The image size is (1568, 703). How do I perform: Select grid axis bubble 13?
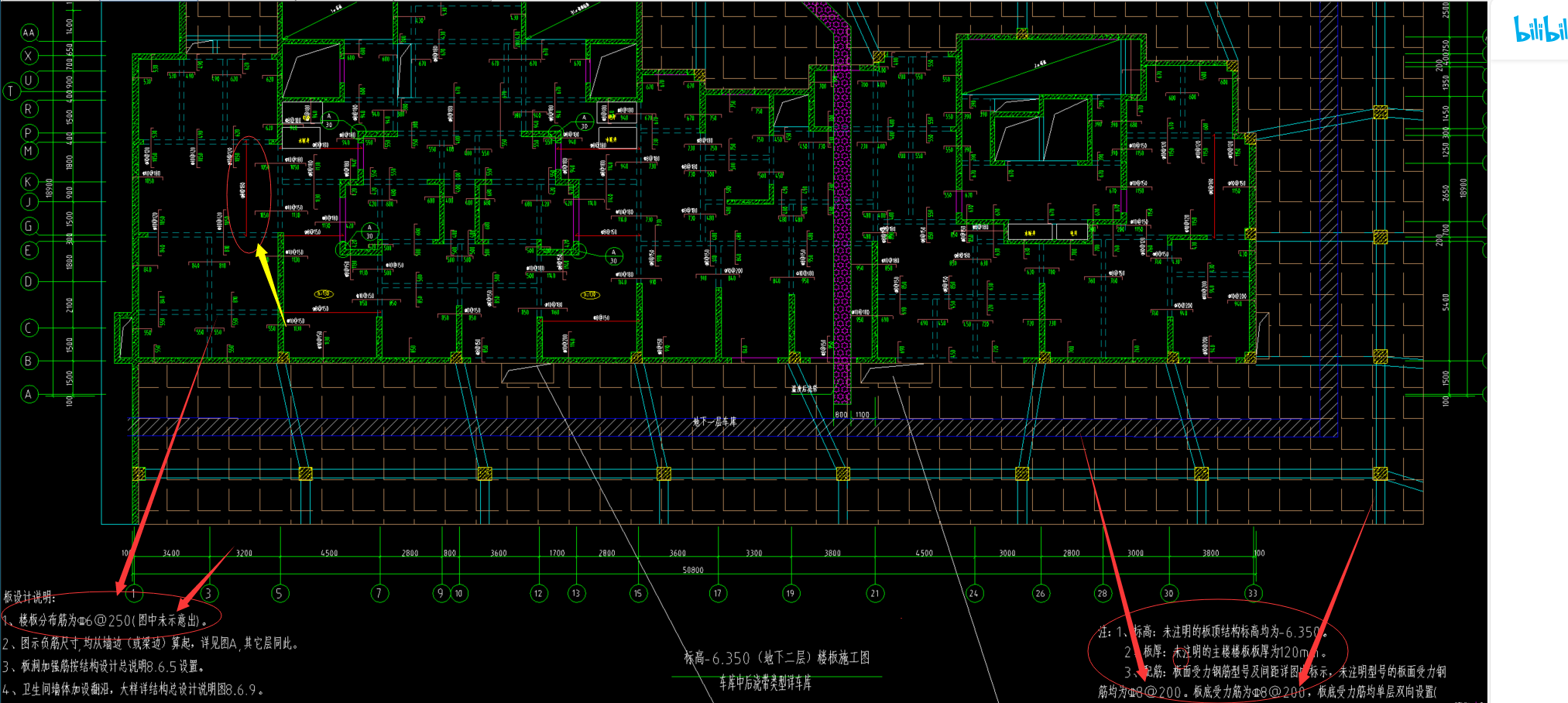[575, 594]
